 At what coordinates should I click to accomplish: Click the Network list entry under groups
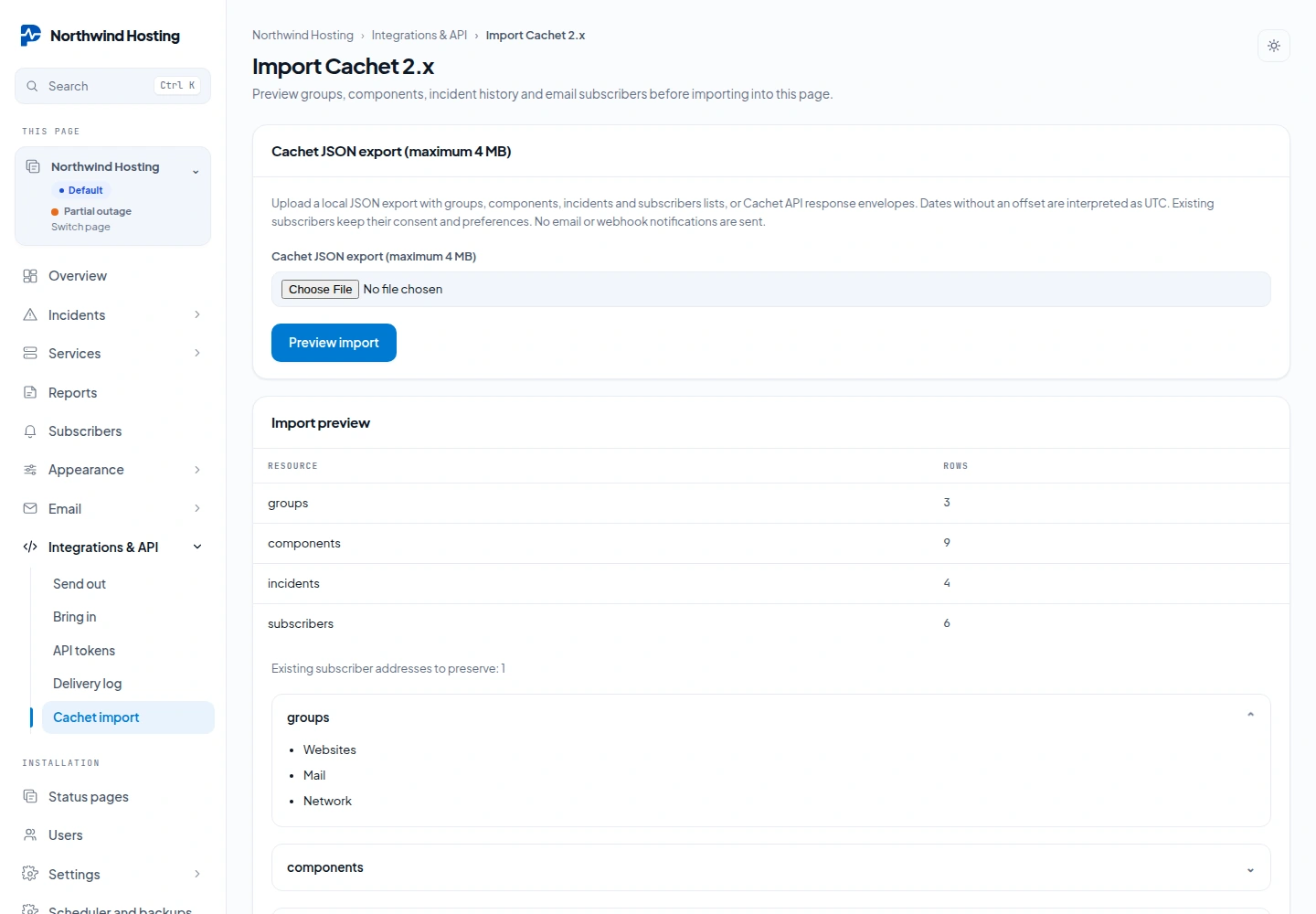[x=327, y=801]
